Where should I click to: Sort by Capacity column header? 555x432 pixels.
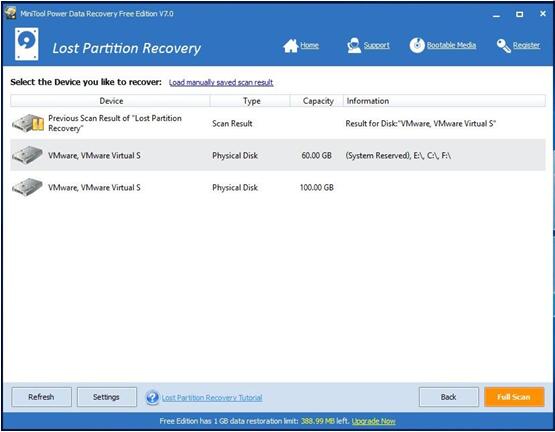click(x=317, y=101)
